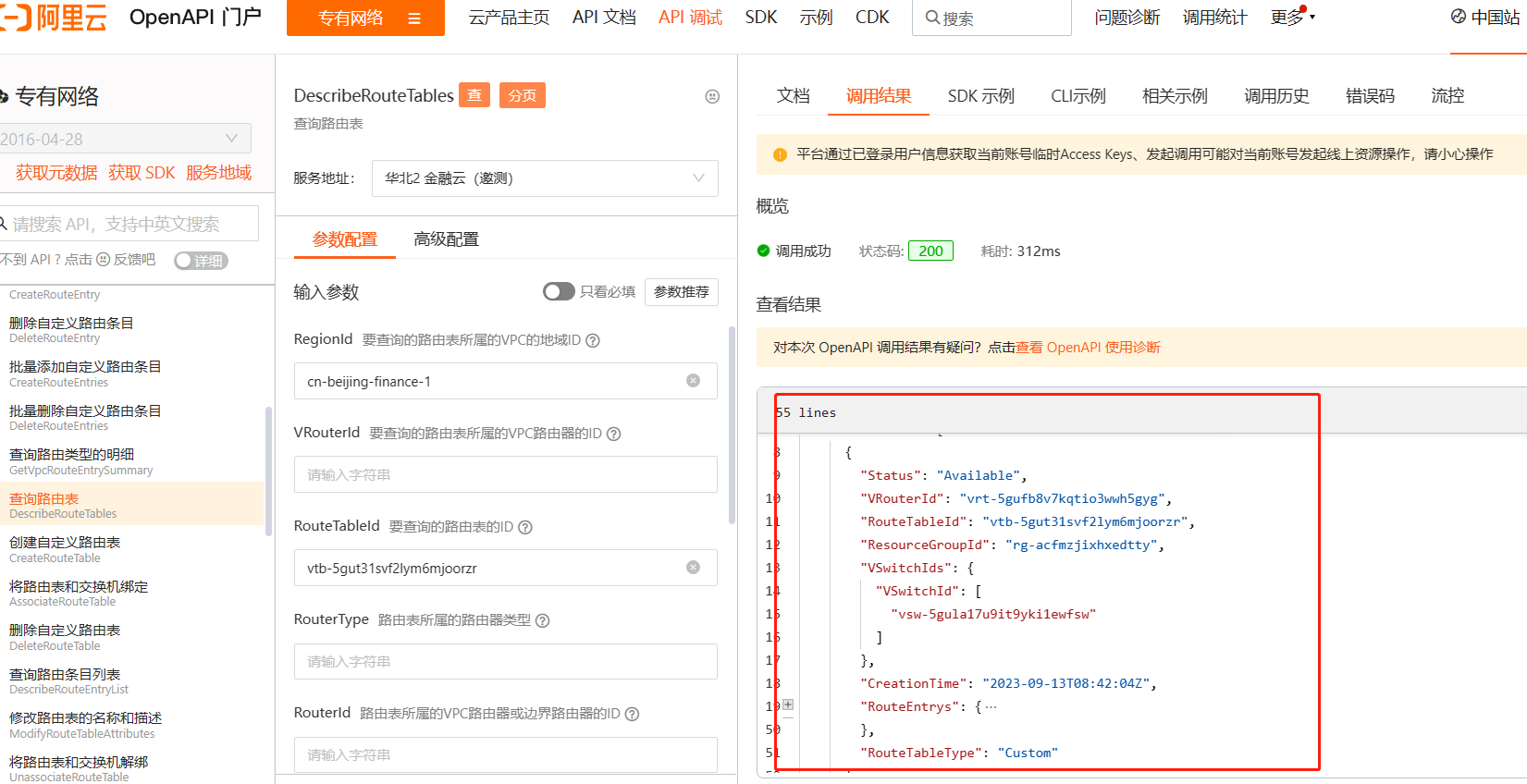This screenshot has height=784, width=1527.
Task: Click the VRouterId input field
Action: (506, 474)
